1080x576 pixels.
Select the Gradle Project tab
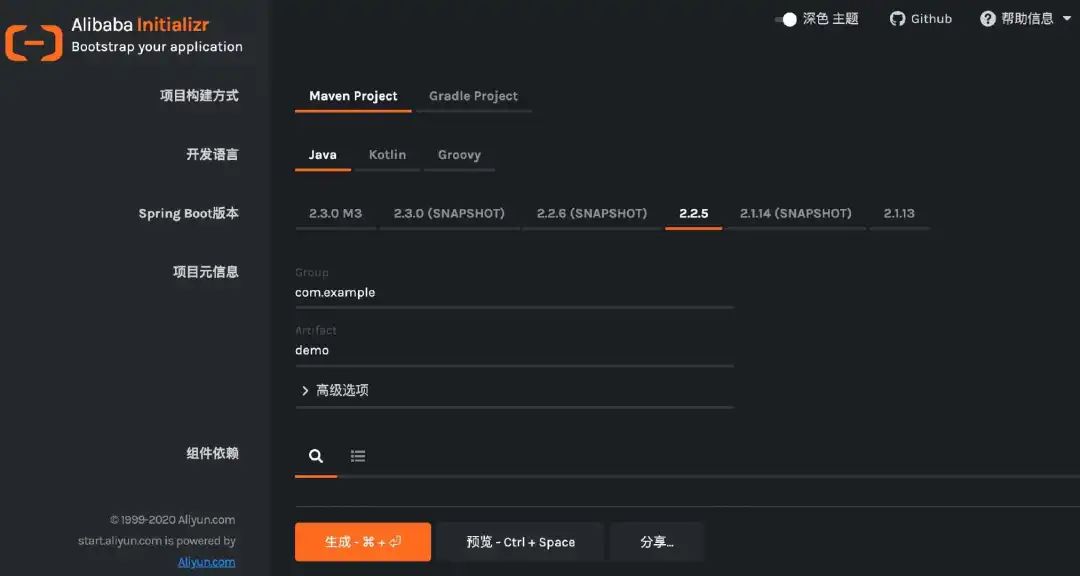(473, 96)
